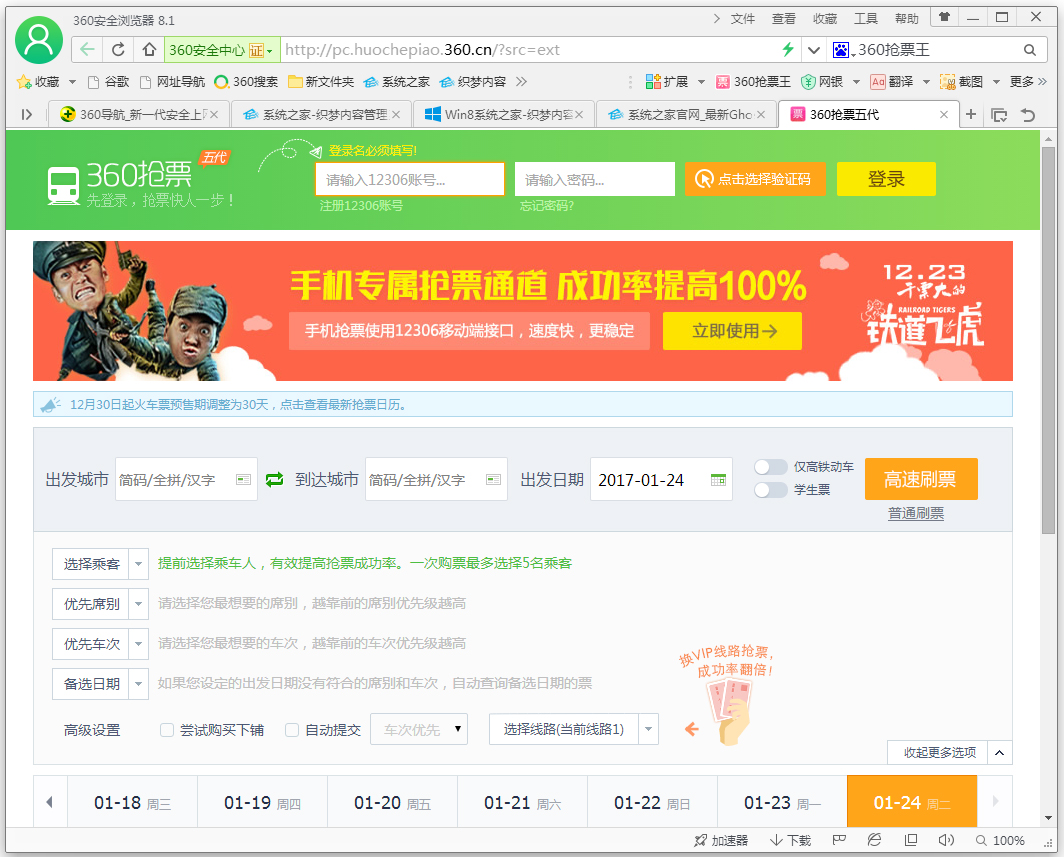Go to browser home page icon
The height and width of the screenshot is (857, 1064).
coord(149,50)
